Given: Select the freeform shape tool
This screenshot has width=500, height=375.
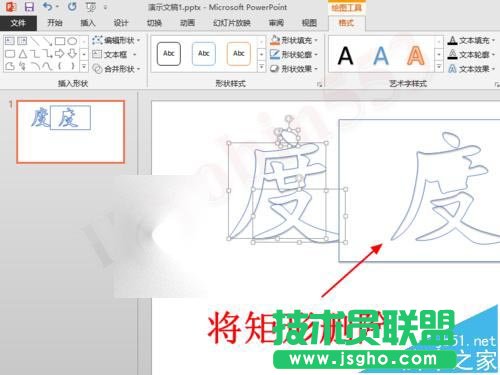Looking at the screenshot, I should pos(10,66).
